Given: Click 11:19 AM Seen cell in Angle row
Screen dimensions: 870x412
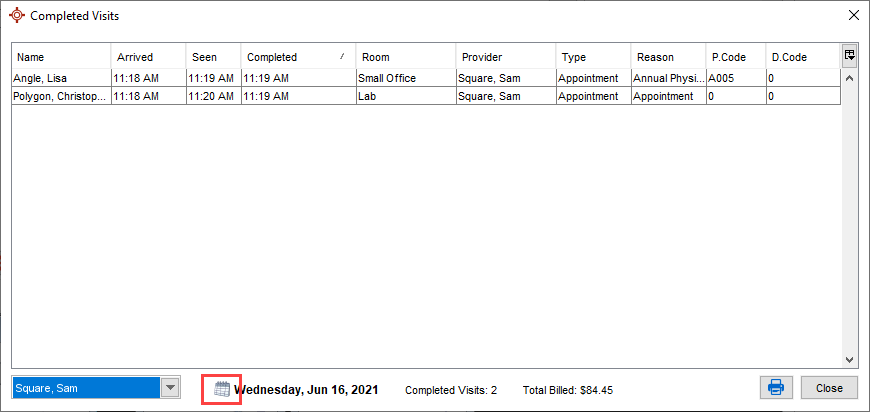Looking at the screenshot, I should coord(214,78).
